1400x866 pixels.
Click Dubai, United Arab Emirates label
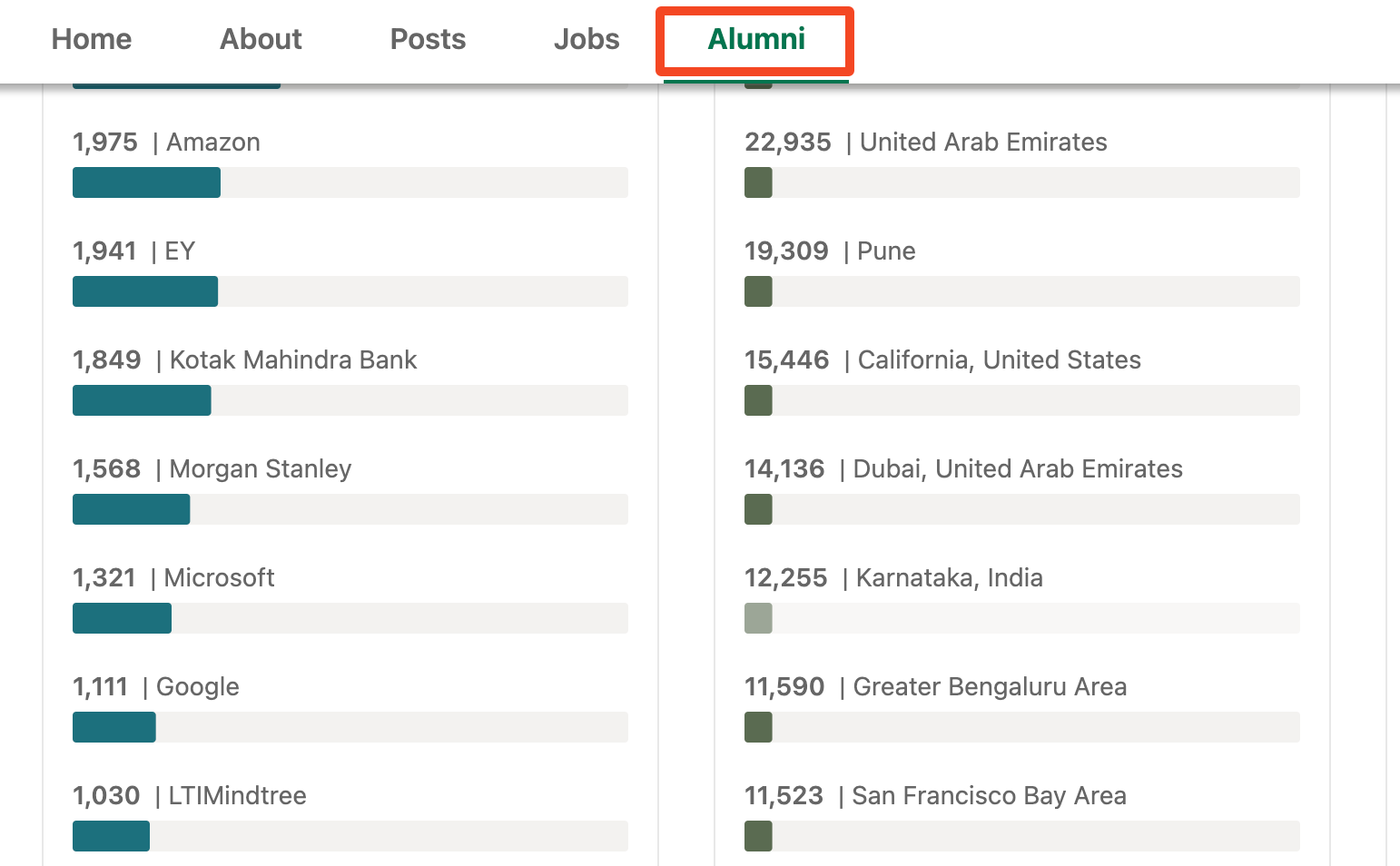1017,469
